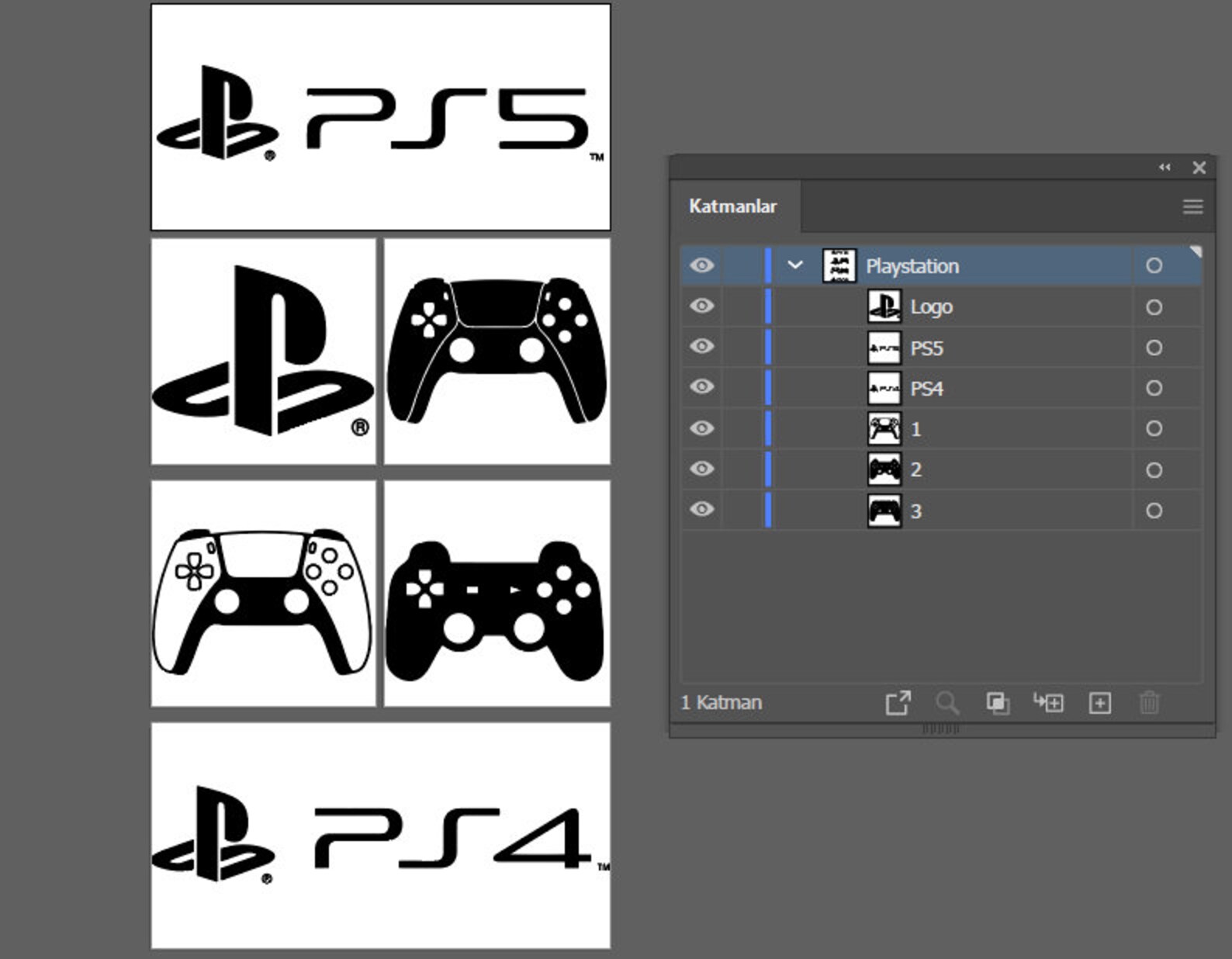
Task: Click the '1 Katman' status text
Action: click(x=722, y=703)
